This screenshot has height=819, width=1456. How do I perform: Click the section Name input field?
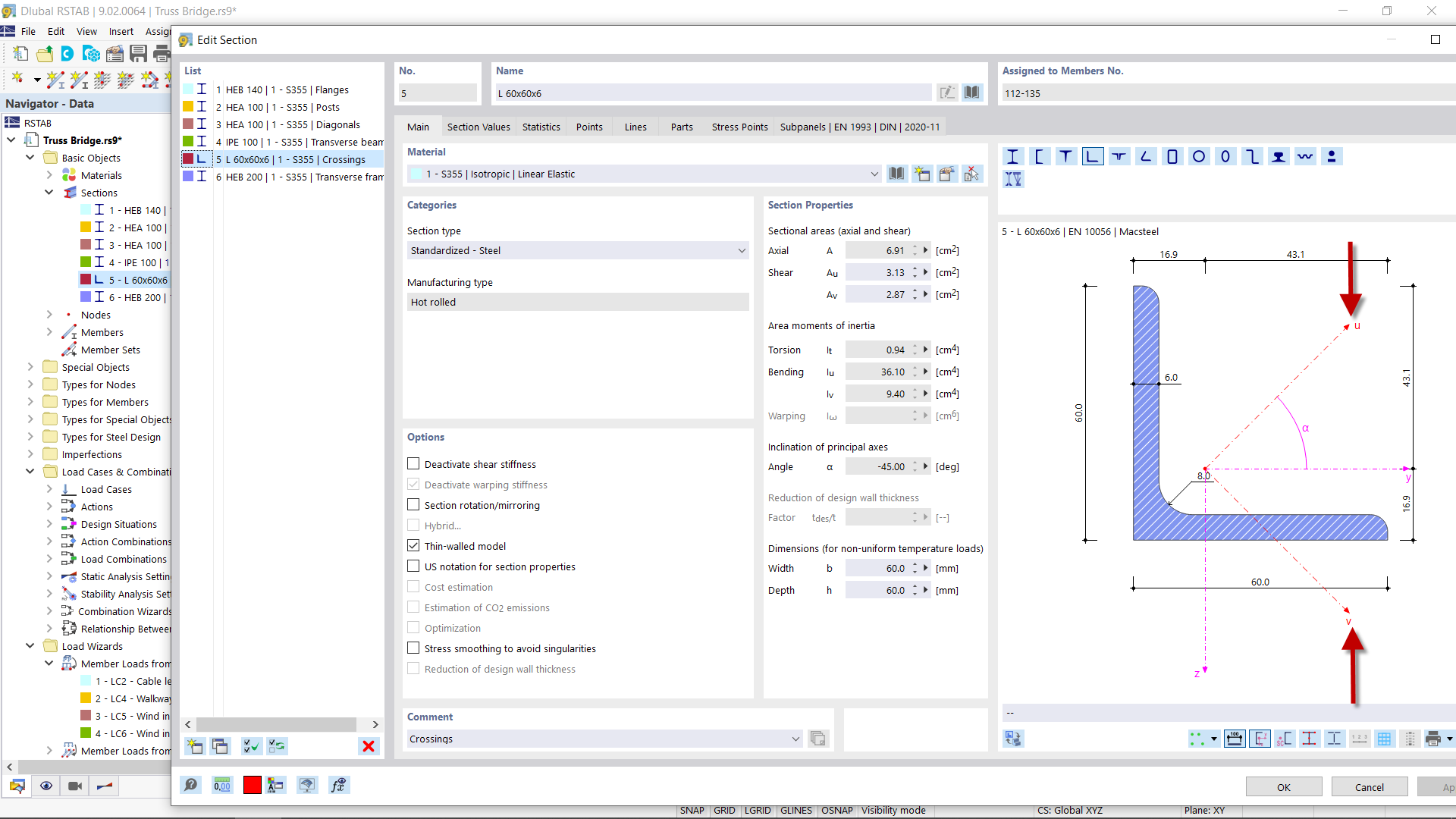point(713,93)
